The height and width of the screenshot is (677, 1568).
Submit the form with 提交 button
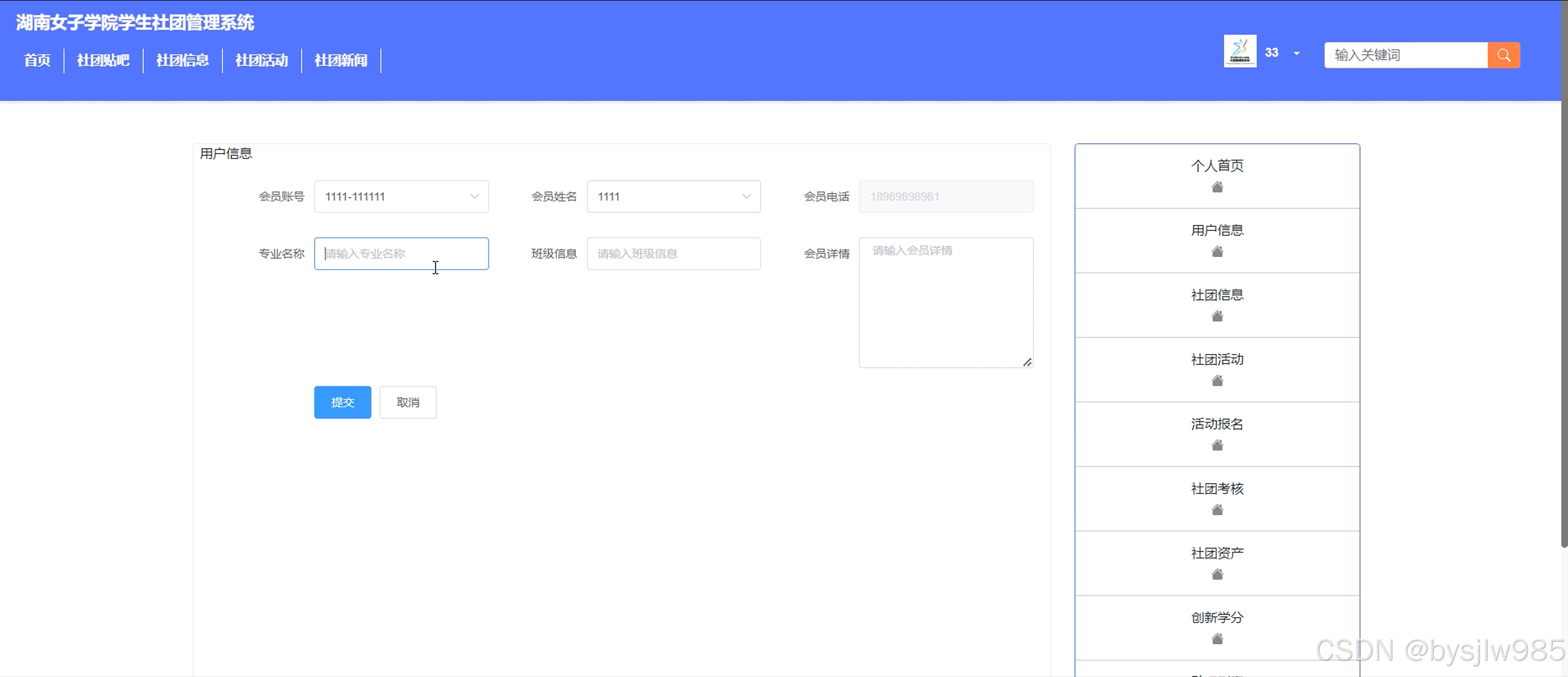342,402
